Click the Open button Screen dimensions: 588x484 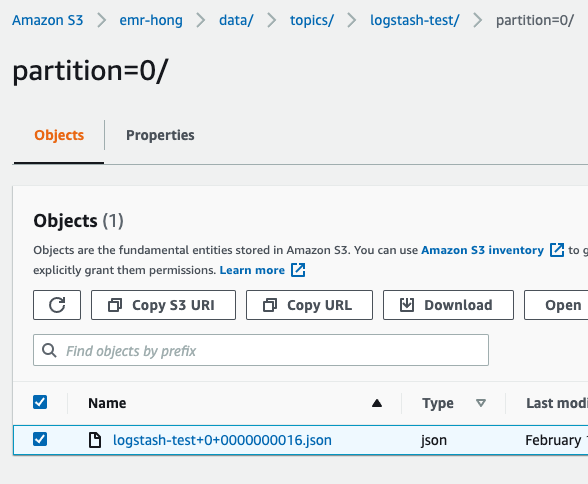556,305
